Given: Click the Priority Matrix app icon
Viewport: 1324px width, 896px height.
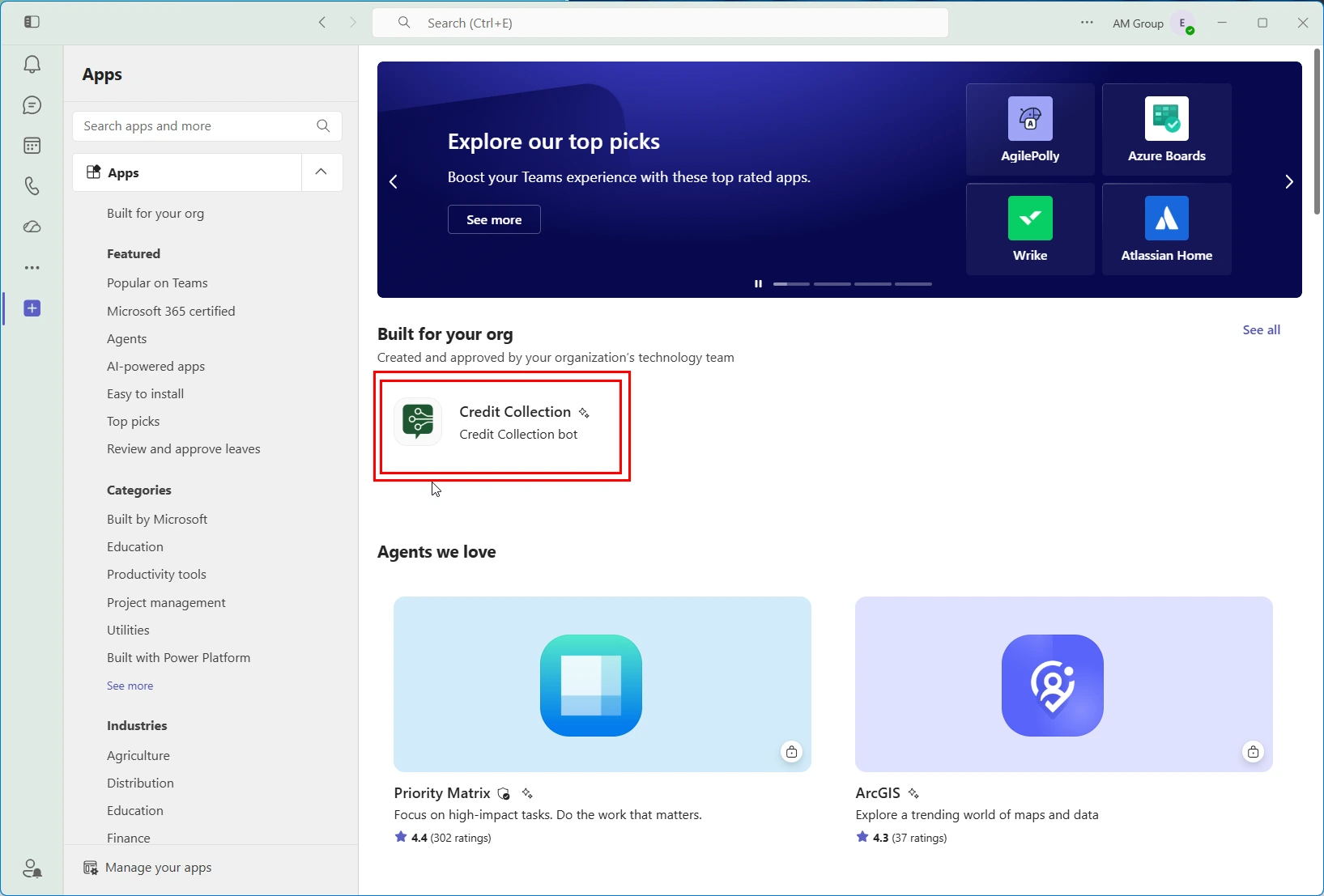Looking at the screenshot, I should (x=591, y=686).
